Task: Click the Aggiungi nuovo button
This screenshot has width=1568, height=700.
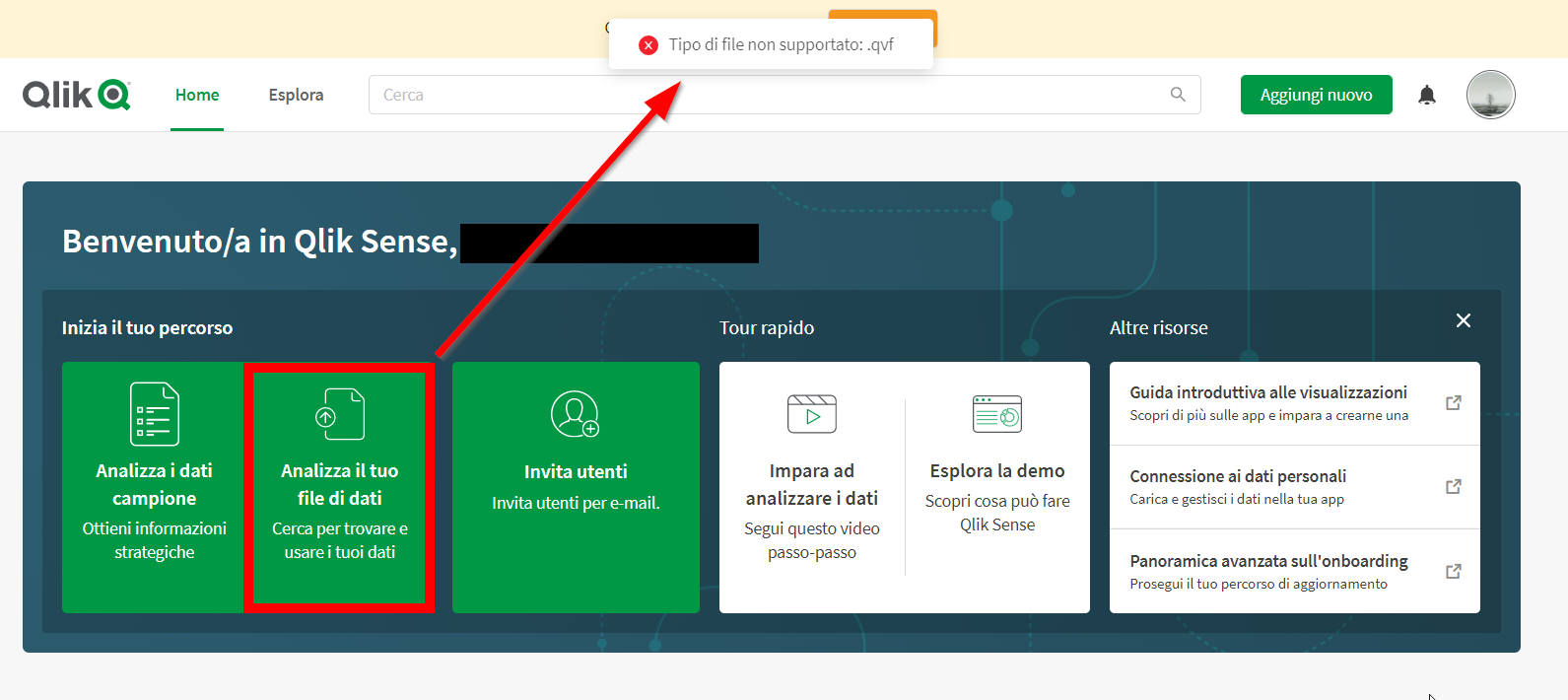Action: (x=1316, y=95)
